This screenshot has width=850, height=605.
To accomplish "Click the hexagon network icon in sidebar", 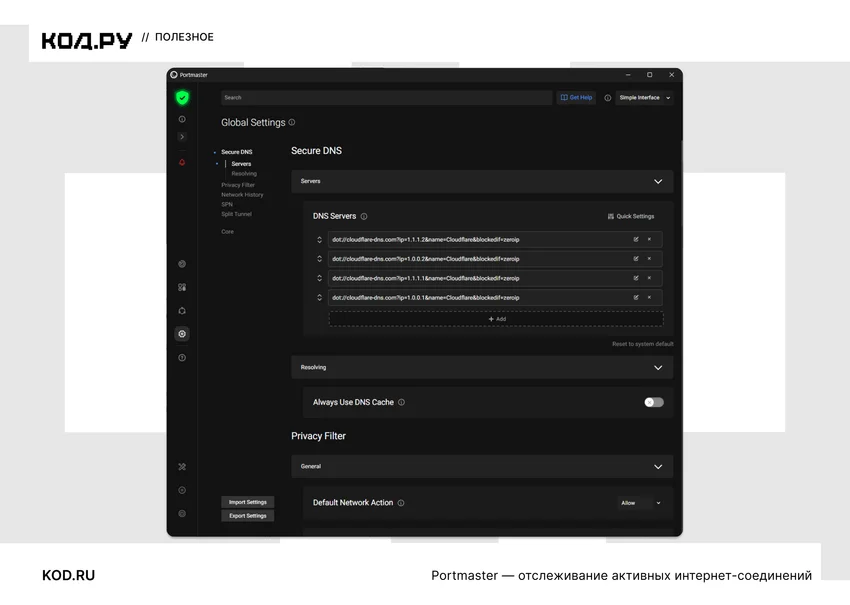I will tap(182, 311).
